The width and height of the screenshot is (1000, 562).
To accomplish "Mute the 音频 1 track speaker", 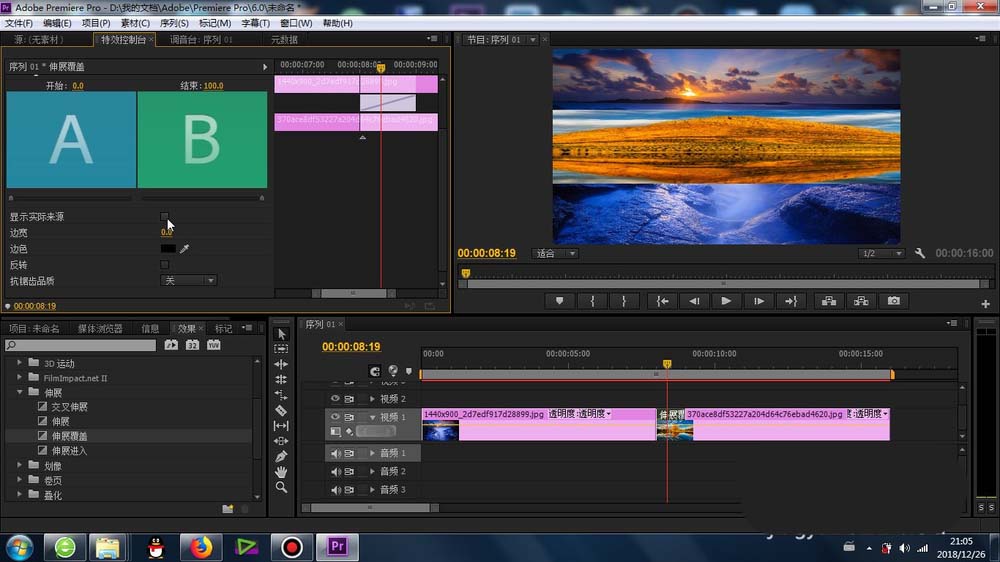I will click(x=335, y=454).
